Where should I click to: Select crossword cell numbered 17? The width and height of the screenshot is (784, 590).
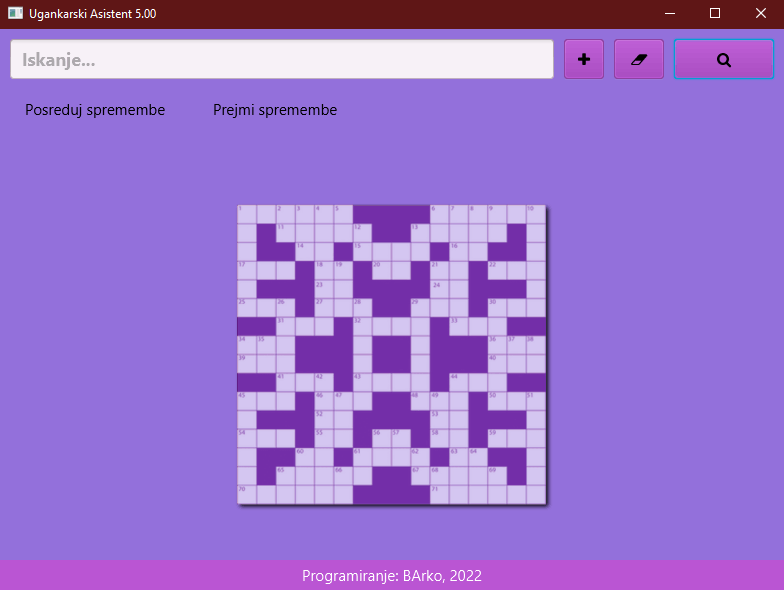click(247, 270)
